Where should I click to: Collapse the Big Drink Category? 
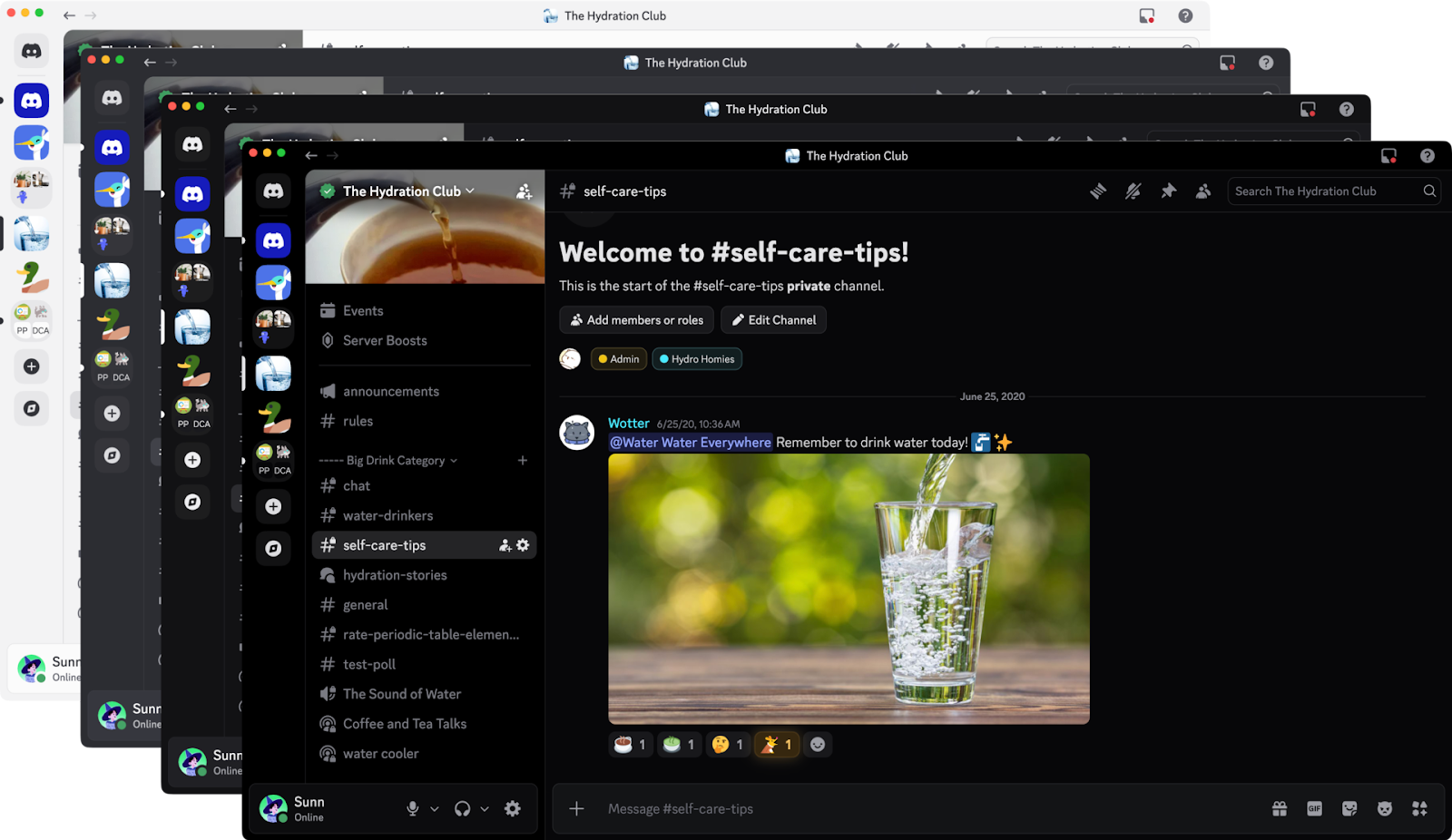(388, 460)
